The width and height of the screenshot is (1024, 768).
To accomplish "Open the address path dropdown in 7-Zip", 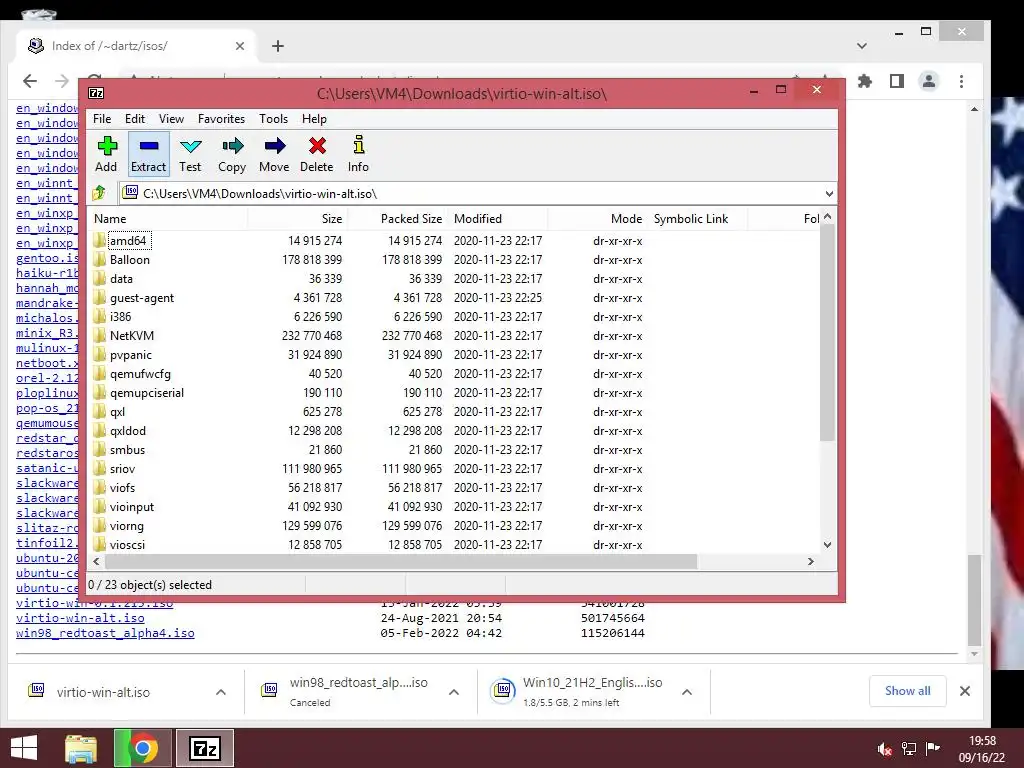I will coord(829,194).
